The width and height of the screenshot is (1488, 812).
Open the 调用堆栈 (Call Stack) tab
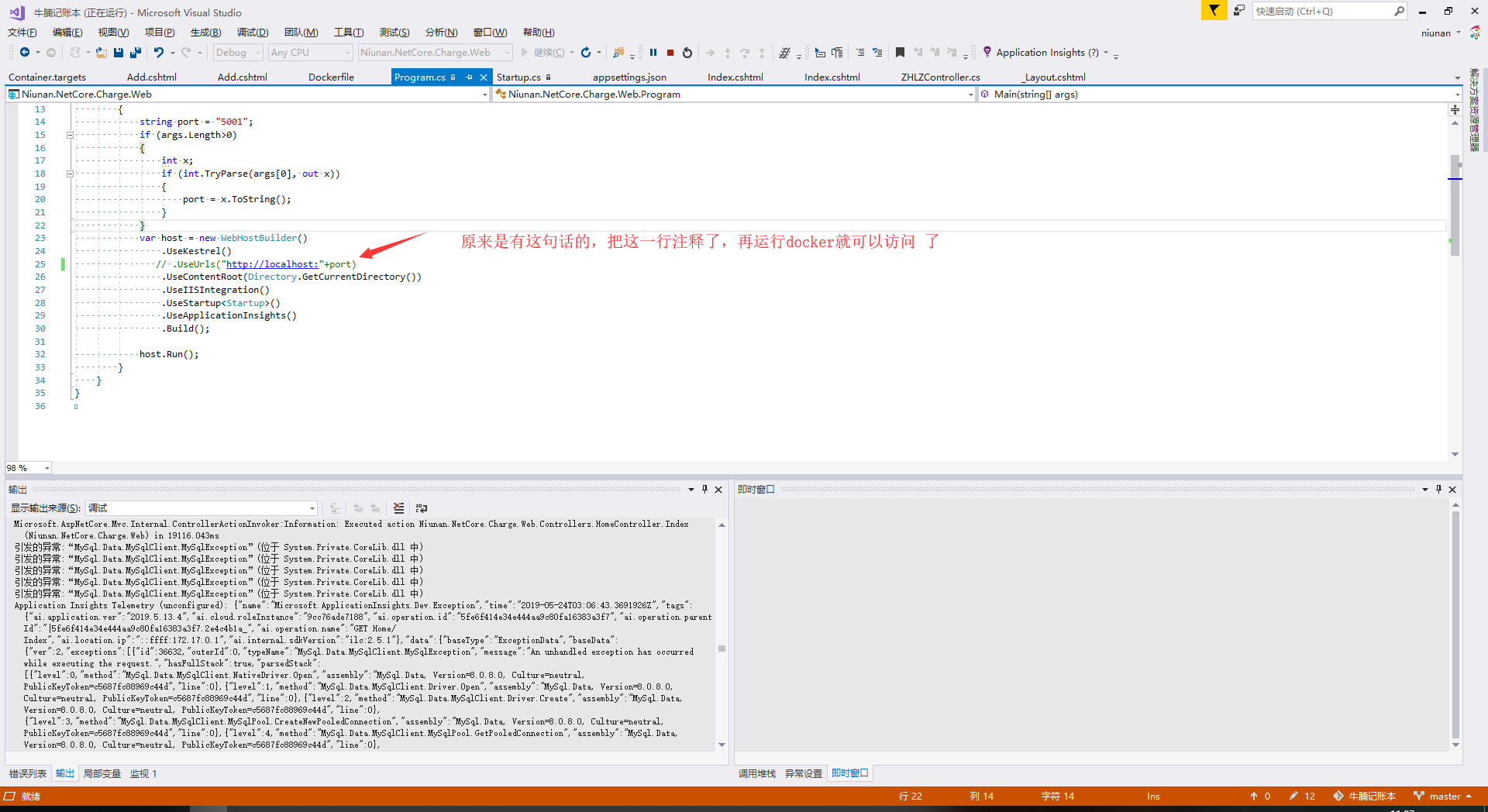(x=757, y=774)
